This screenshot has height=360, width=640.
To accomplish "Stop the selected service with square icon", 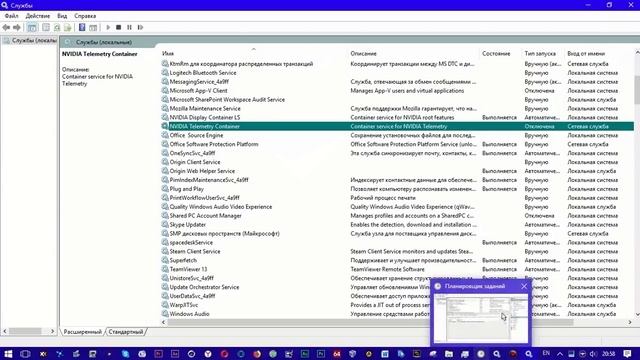I will [x=119, y=27].
